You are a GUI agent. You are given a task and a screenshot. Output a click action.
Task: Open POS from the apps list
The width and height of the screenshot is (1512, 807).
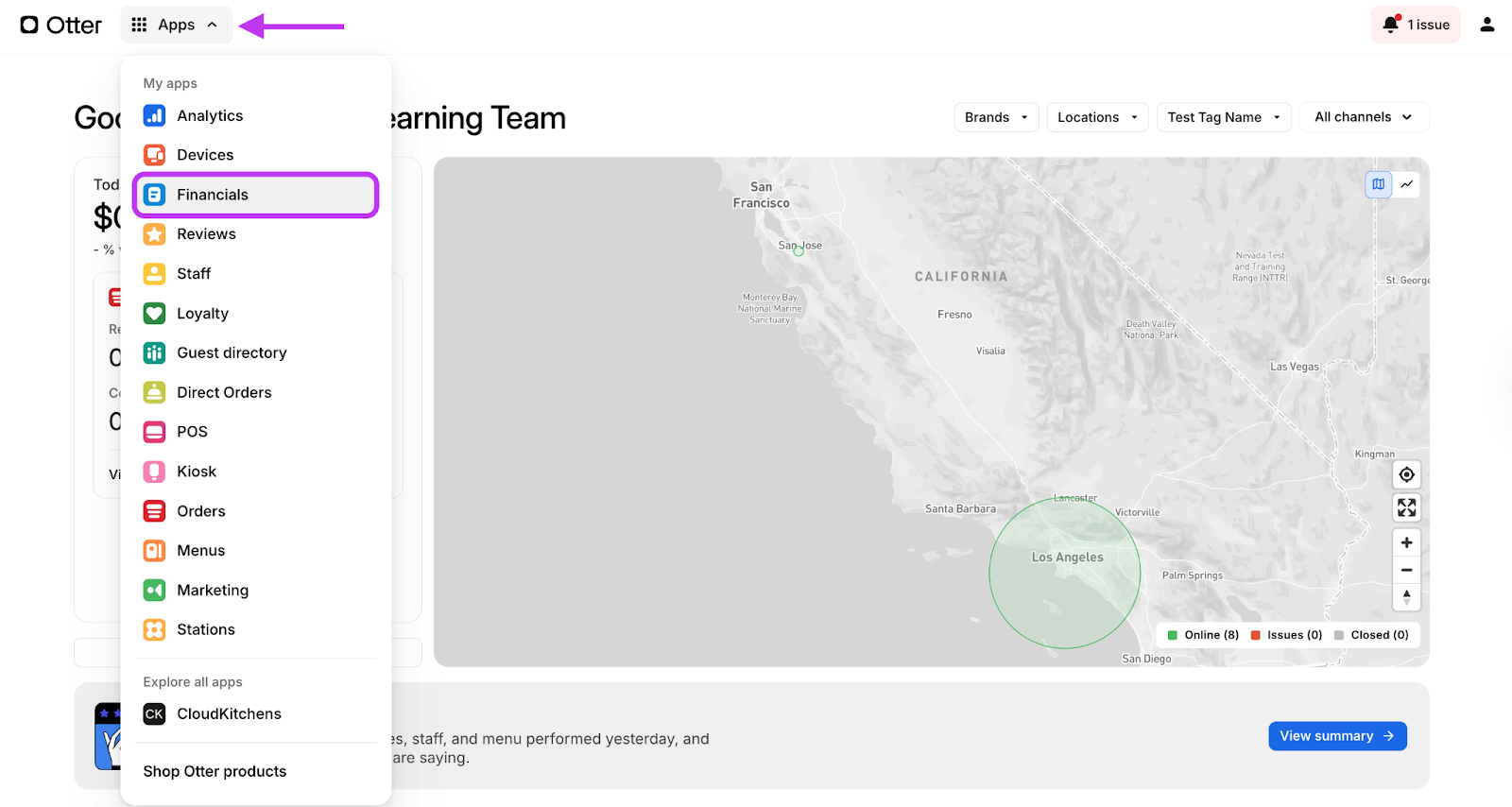(x=255, y=432)
